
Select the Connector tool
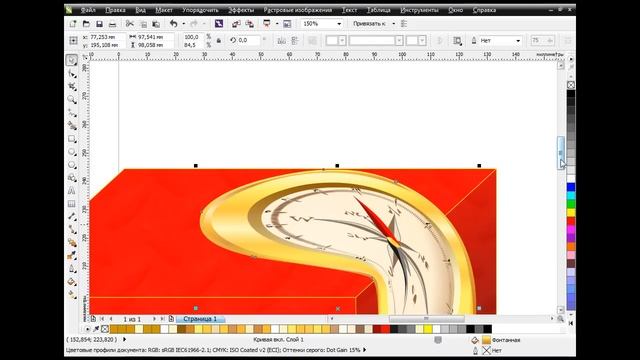[72, 229]
